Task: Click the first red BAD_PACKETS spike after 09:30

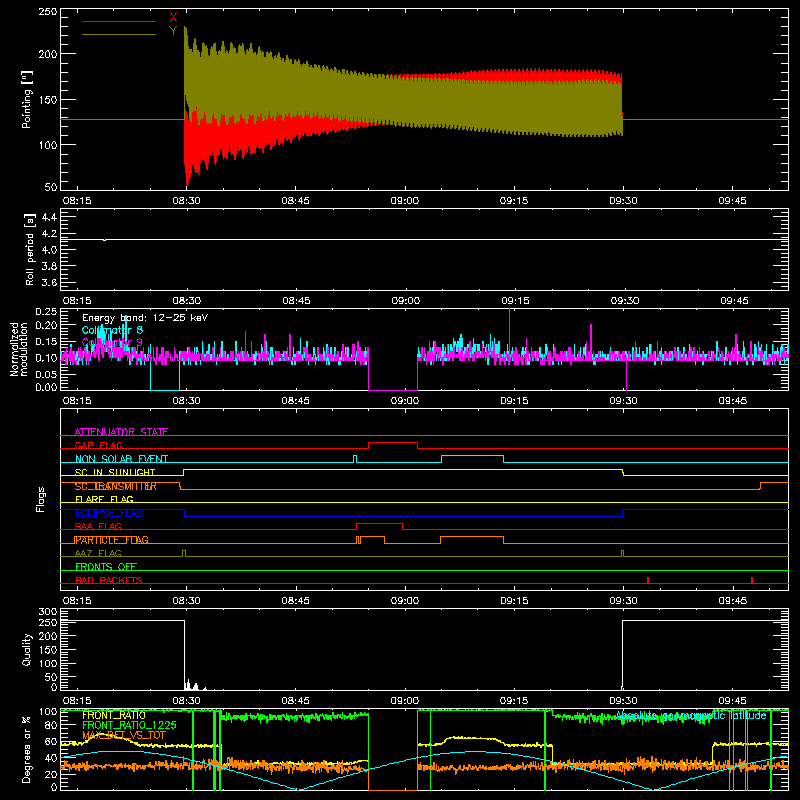Action: pyautogui.click(x=647, y=580)
